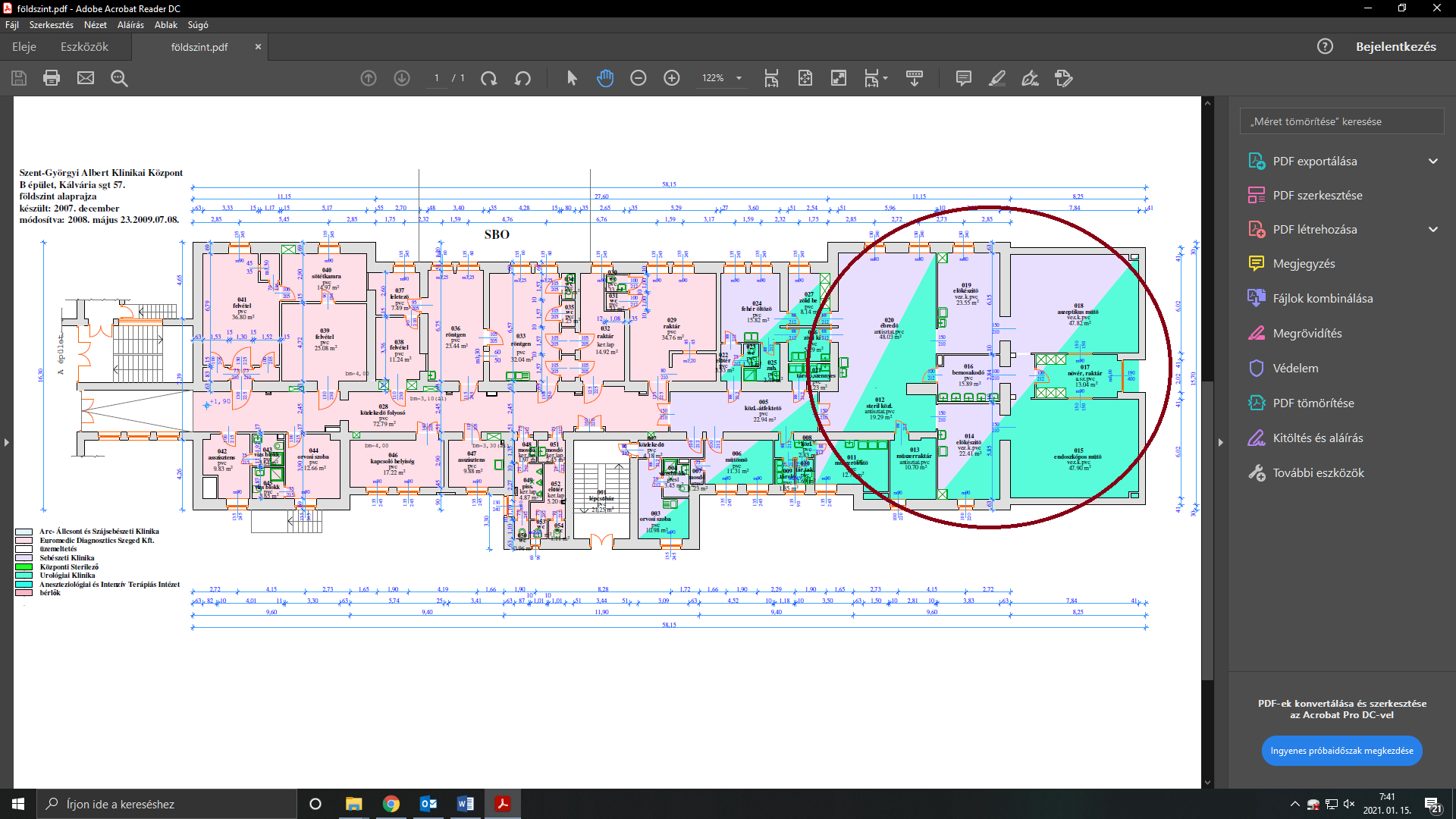Select the Hand pan tool

(x=605, y=78)
